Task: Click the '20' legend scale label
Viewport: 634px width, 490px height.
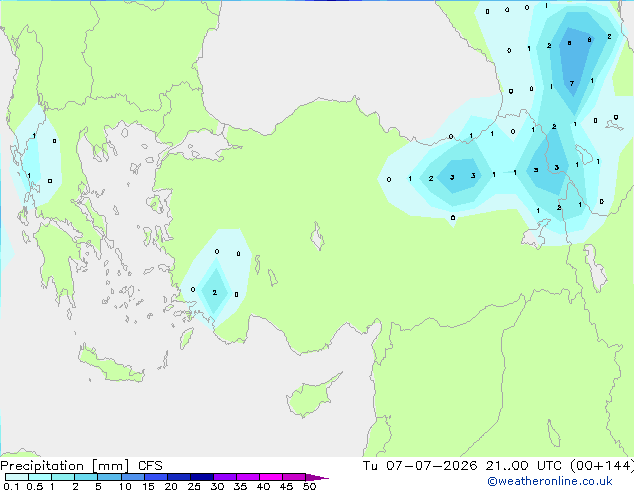Action: point(171,486)
